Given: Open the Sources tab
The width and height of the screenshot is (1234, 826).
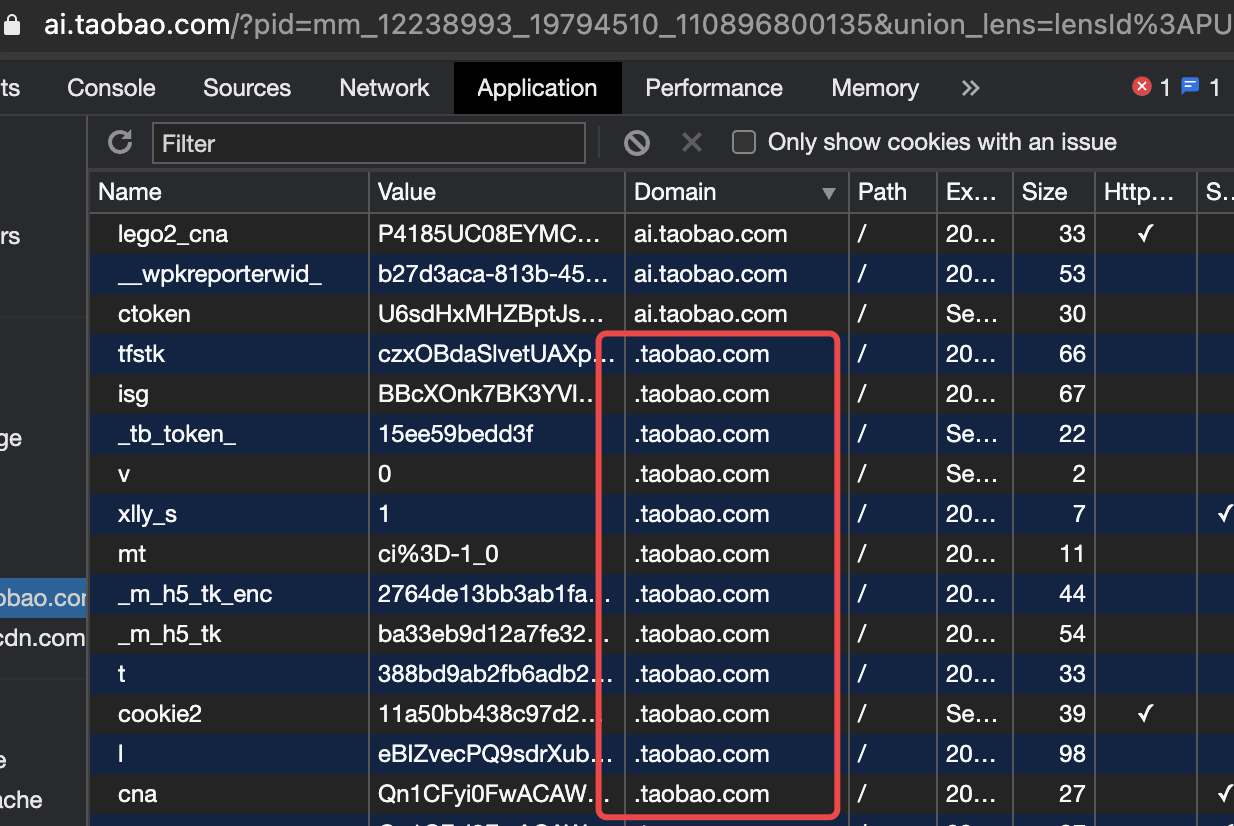Looking at the screenshot, I should pos(247,88).
